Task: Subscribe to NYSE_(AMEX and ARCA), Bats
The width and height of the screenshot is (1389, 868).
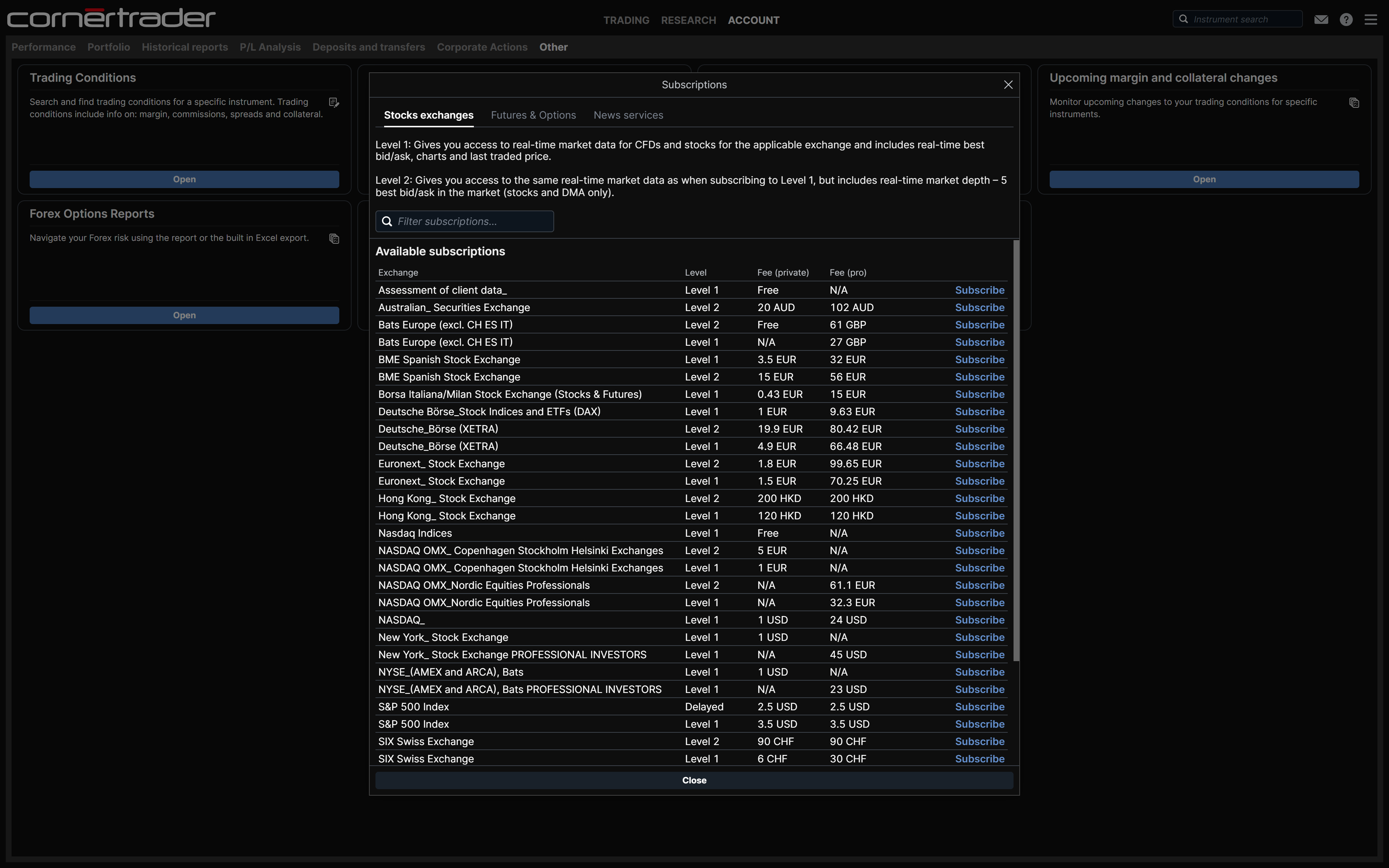Action: [x=979, y=672]
